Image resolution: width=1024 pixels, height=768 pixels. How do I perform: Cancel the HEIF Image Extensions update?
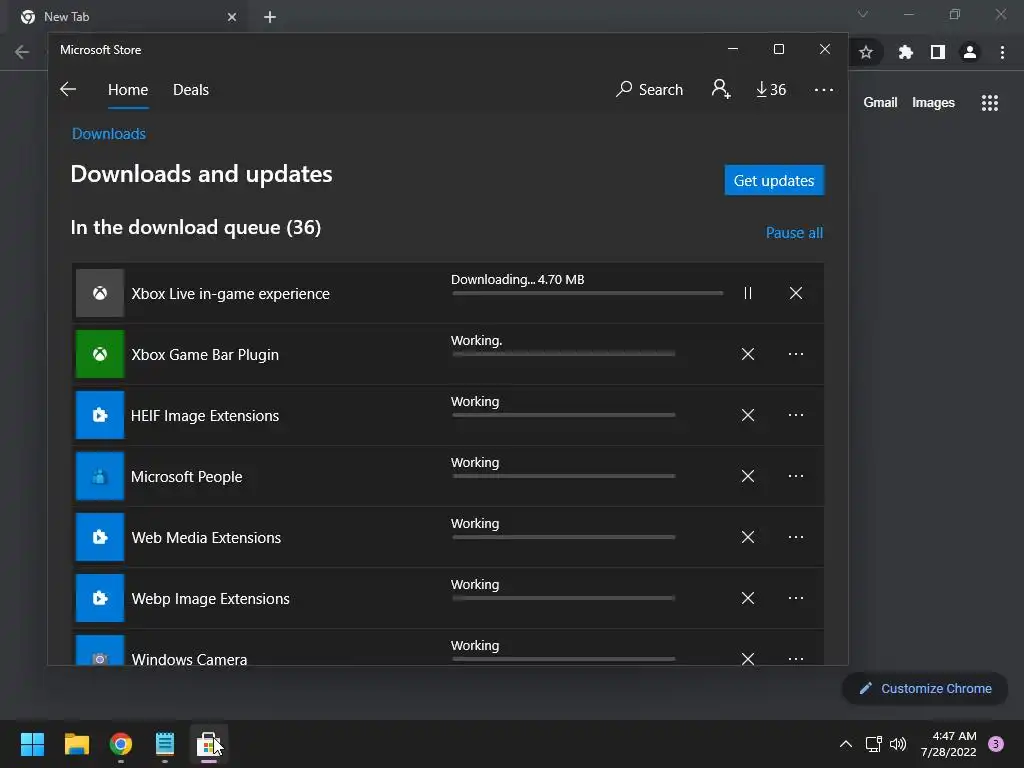[x=748, y=415]
